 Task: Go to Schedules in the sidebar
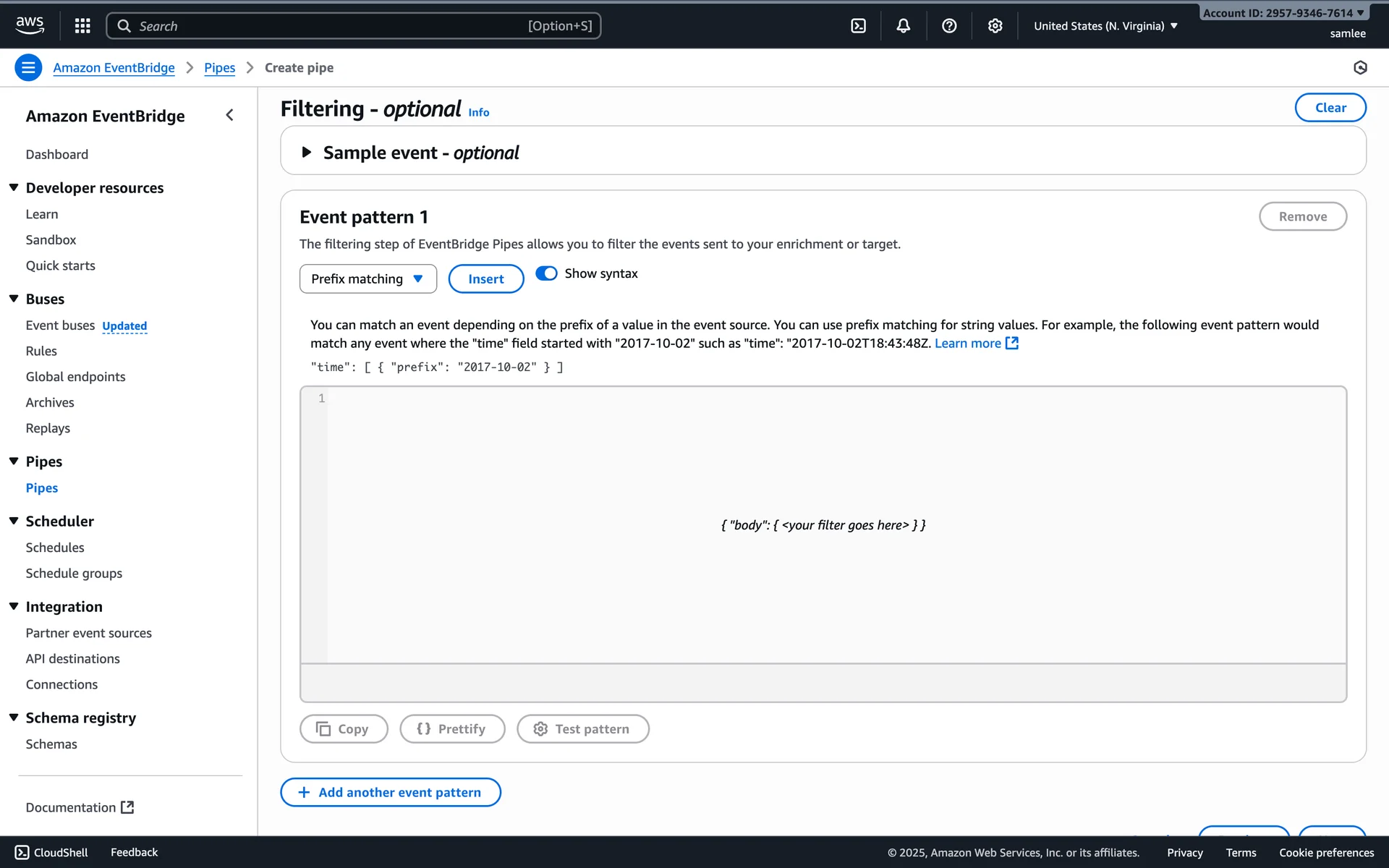(x=55, y=548)
